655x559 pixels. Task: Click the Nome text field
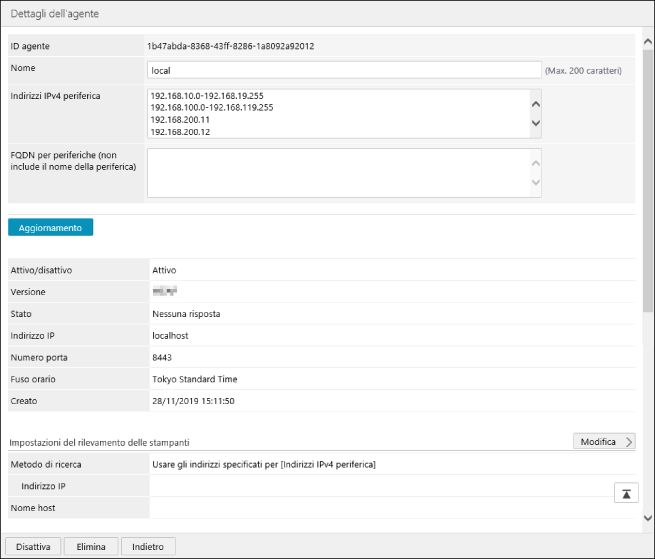[343, 71]
